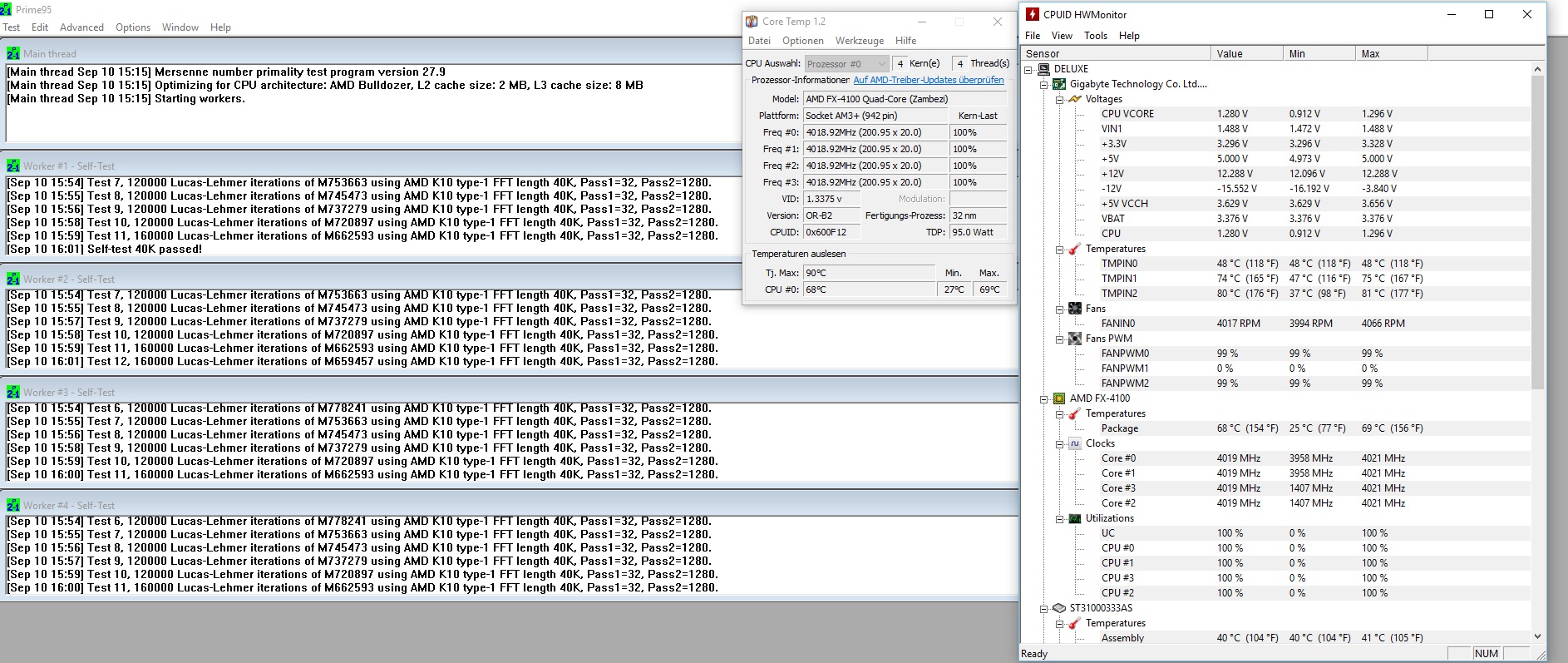Click ST31000333AS Temperatures thermometer icon
This screenshot has width=1568, height=663.
[x=1075, y=623]
